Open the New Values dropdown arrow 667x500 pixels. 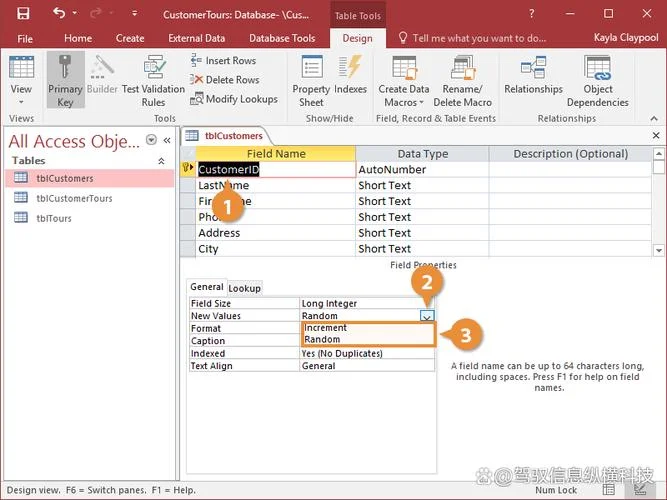coord(427,316)
